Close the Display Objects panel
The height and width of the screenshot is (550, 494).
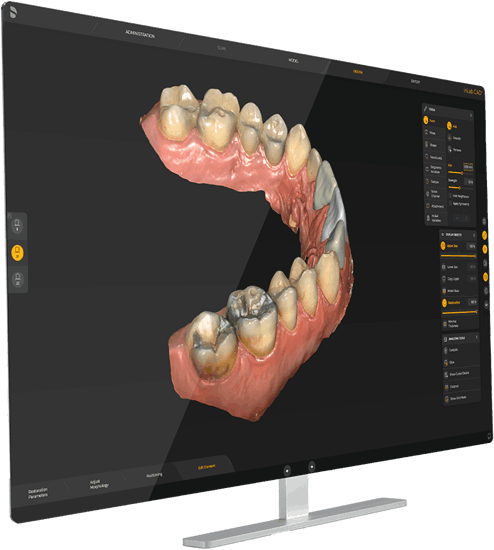[x=474, y=235]
